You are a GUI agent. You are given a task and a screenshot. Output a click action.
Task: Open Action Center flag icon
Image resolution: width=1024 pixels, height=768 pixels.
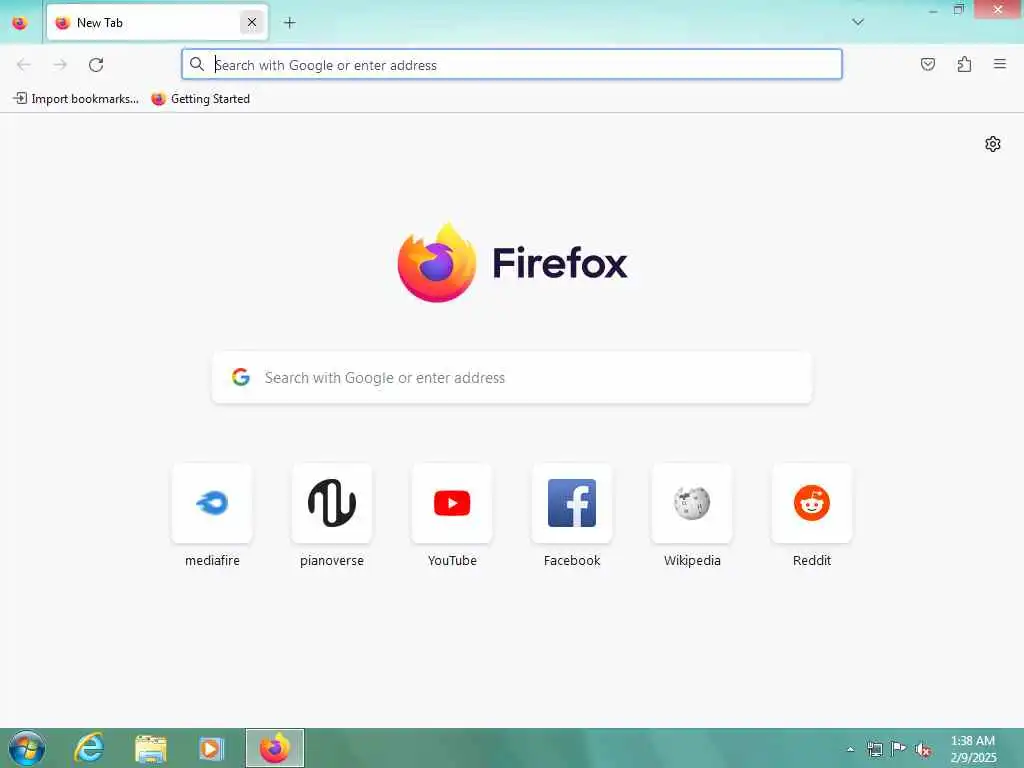coord(899,749)
